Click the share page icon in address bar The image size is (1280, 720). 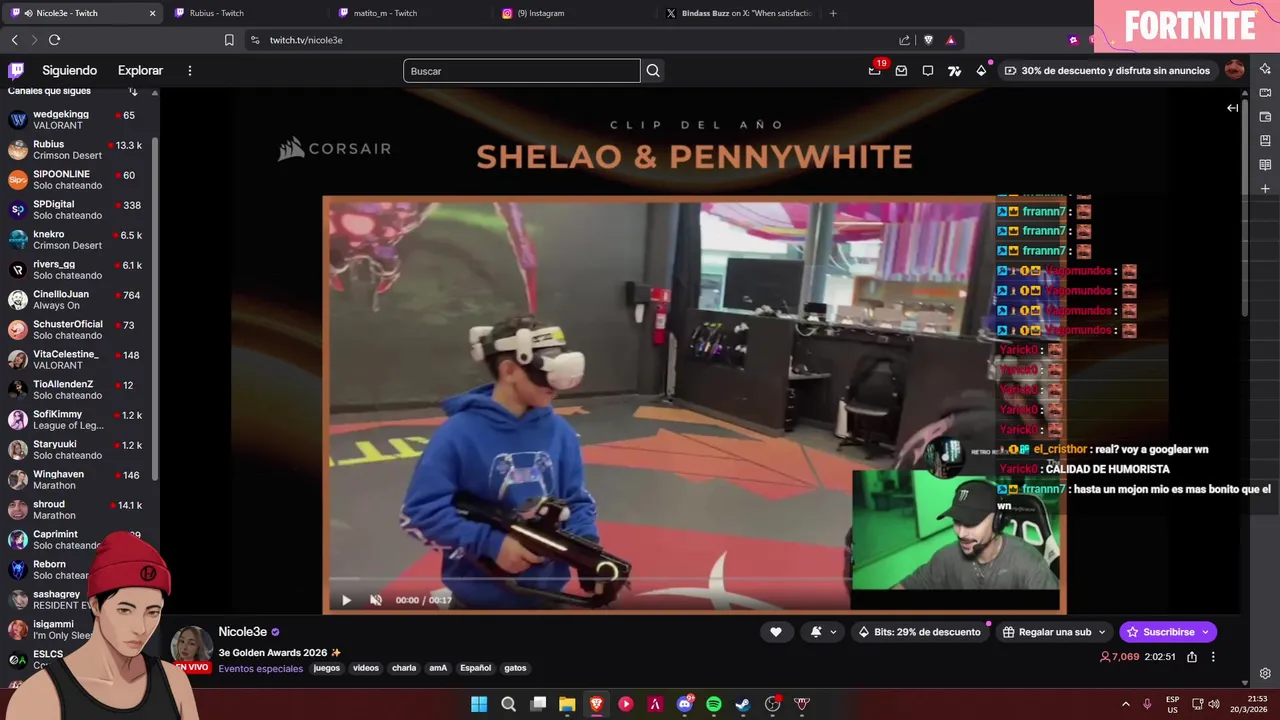click(x=905, y=40)
